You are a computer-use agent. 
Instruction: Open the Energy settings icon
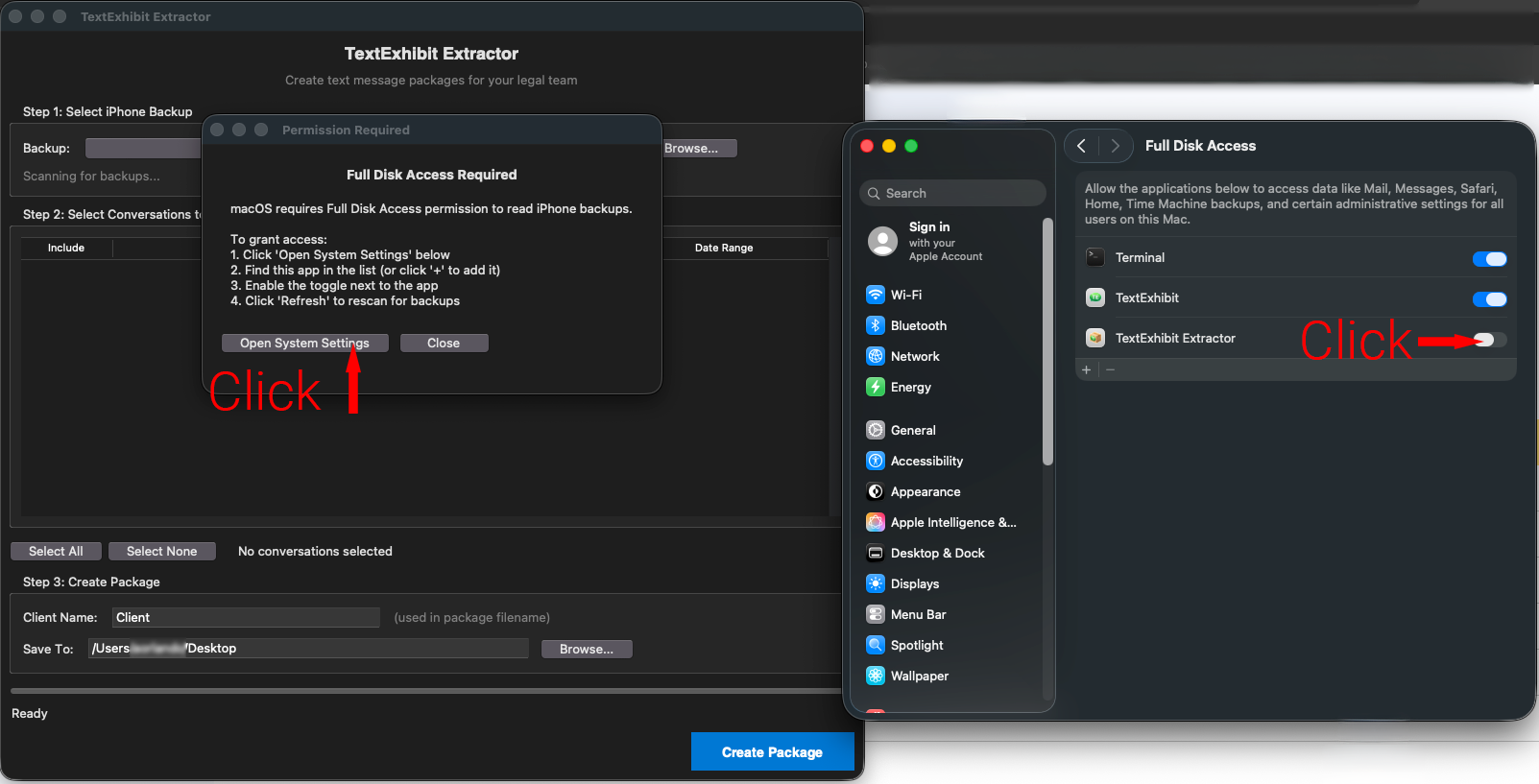click(875, 387)
